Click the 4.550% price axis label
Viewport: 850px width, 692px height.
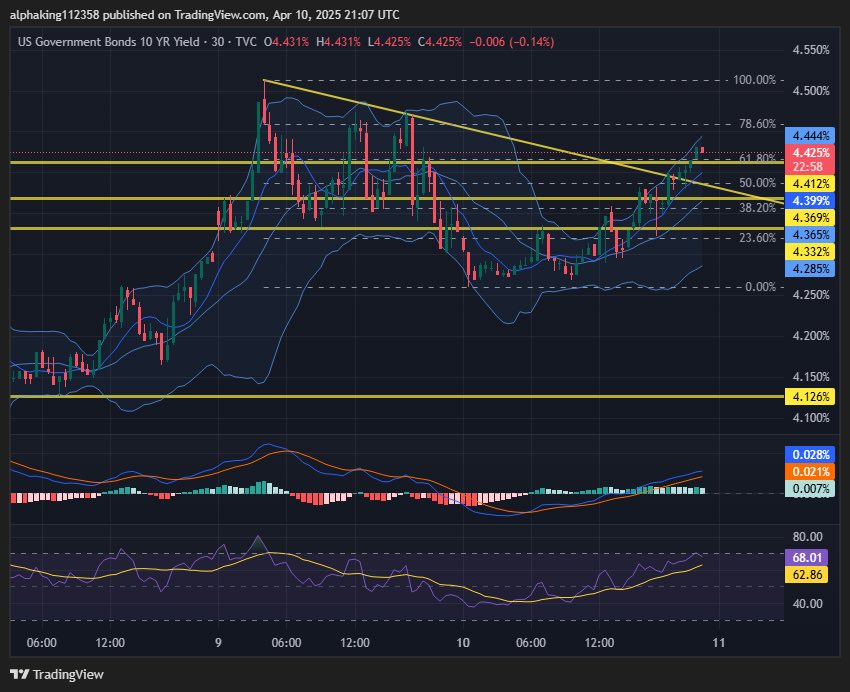point(810,50)
